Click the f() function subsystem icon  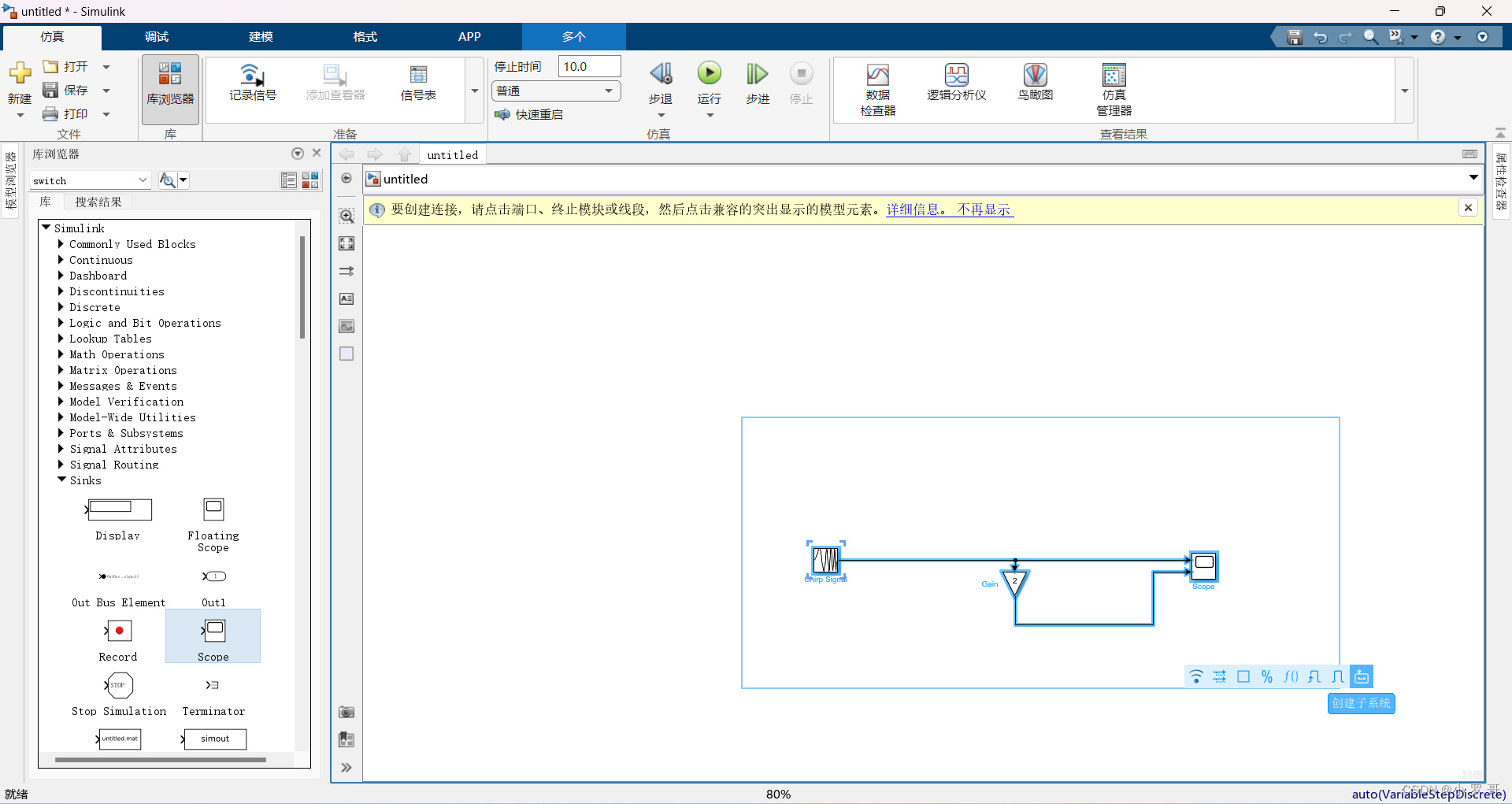1290,676
